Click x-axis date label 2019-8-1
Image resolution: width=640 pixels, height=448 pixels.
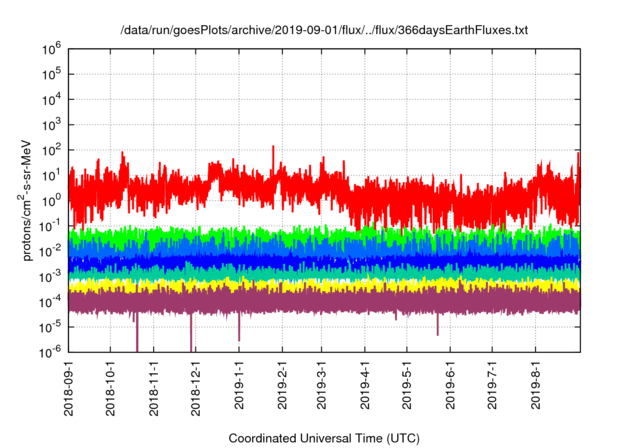click(536, 384)
